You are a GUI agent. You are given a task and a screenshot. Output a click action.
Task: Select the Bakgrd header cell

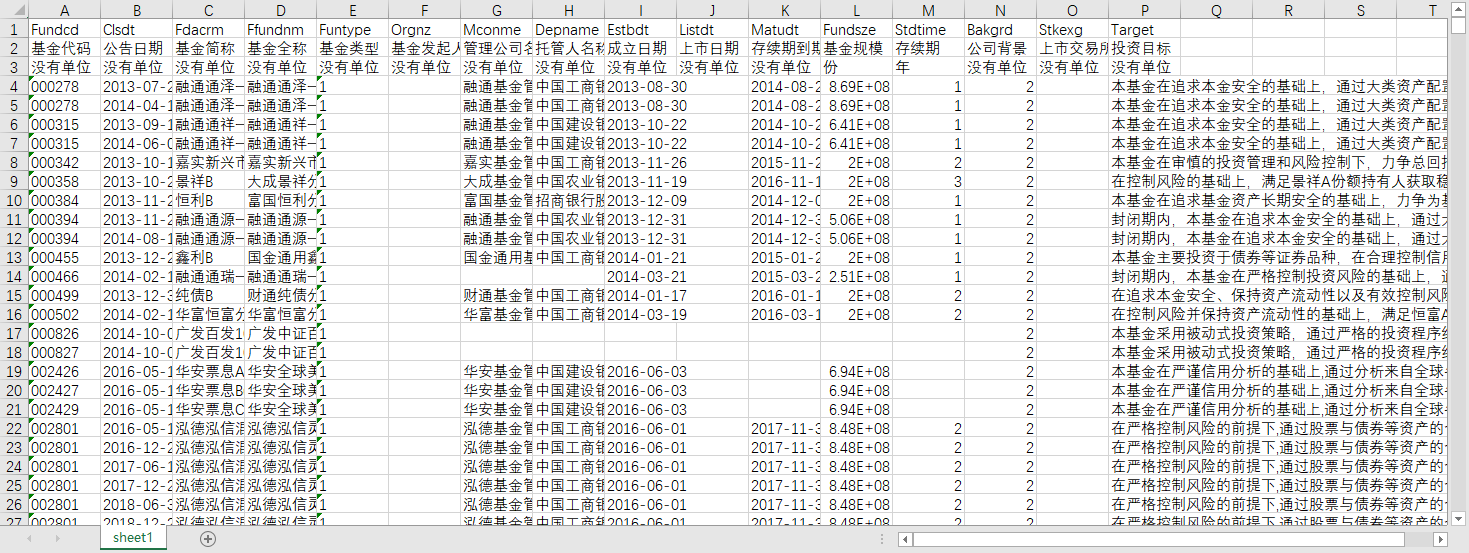[1000, 29]
